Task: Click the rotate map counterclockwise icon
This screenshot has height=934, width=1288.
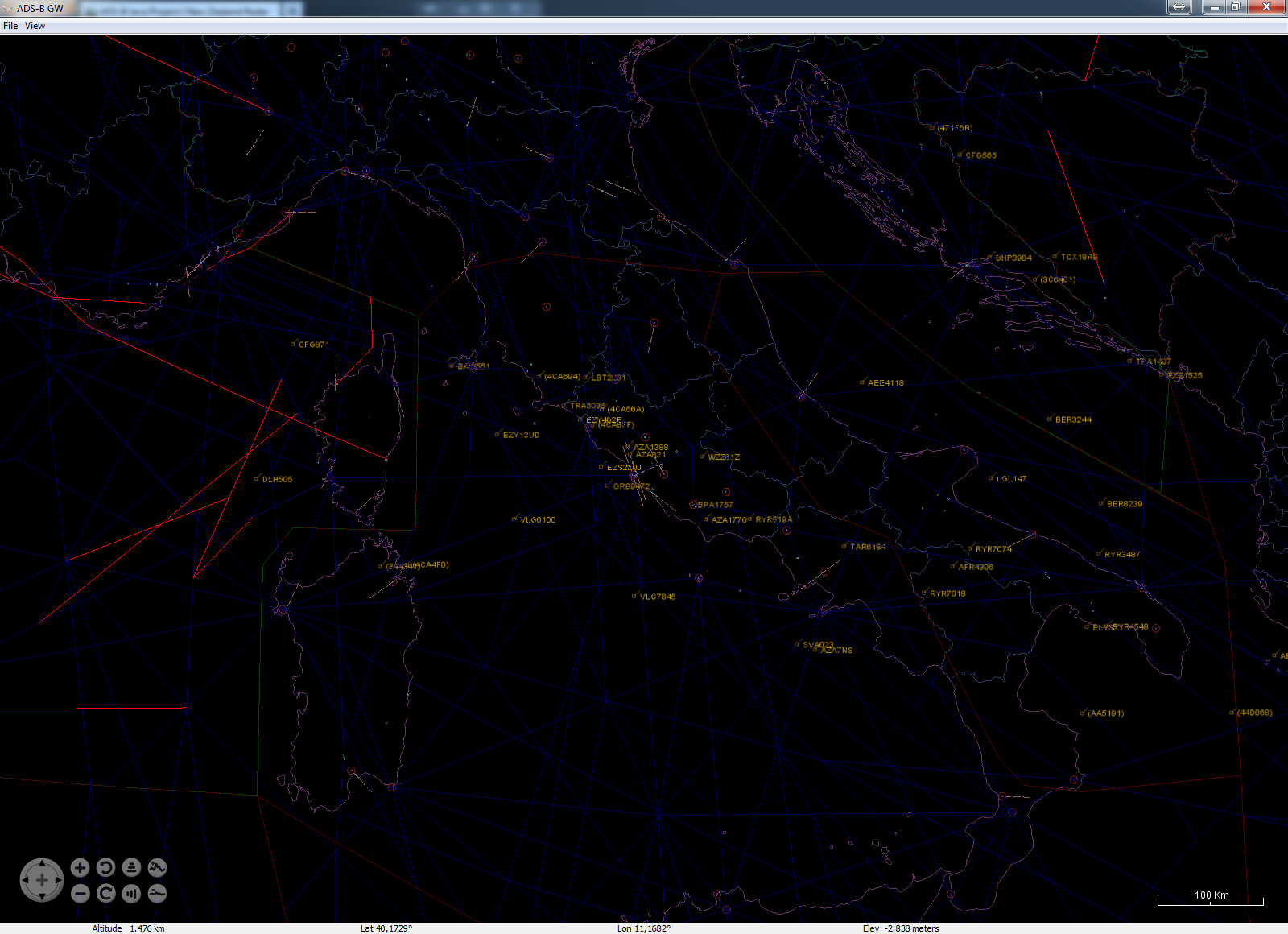Action: (105, 867)
